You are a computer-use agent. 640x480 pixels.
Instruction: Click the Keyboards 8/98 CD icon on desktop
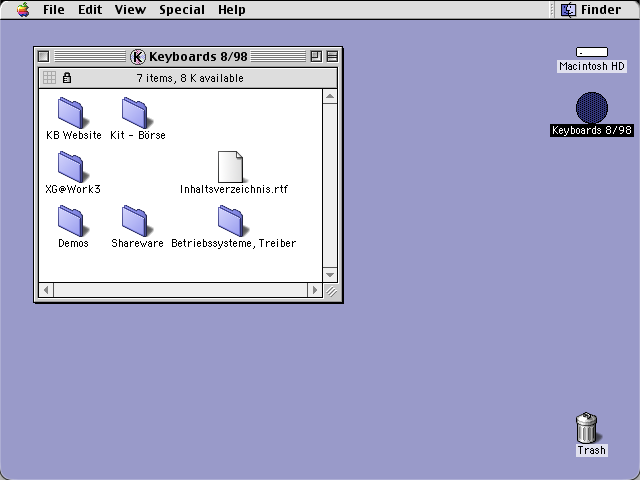[592, 107]
